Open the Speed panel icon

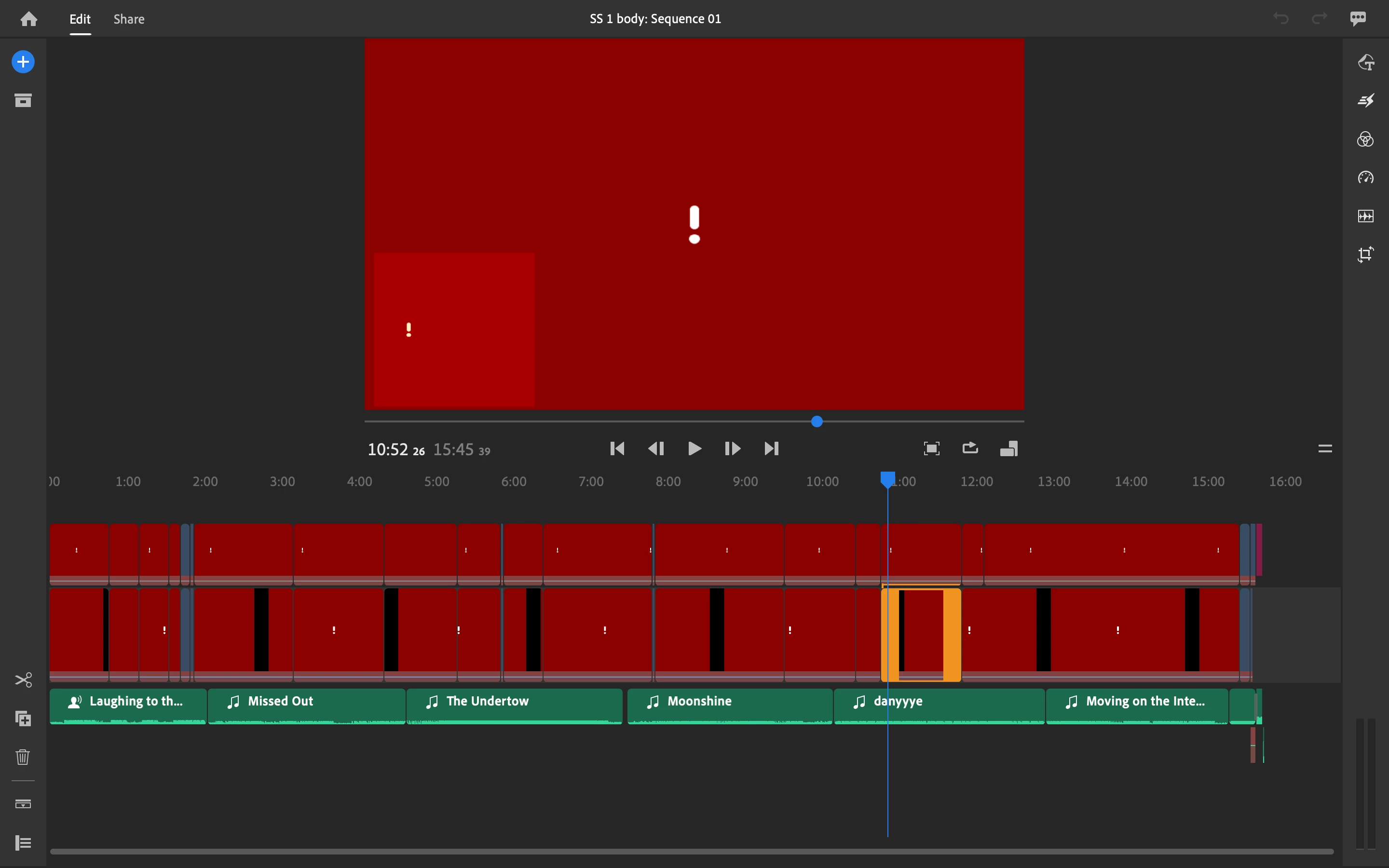1365,177
